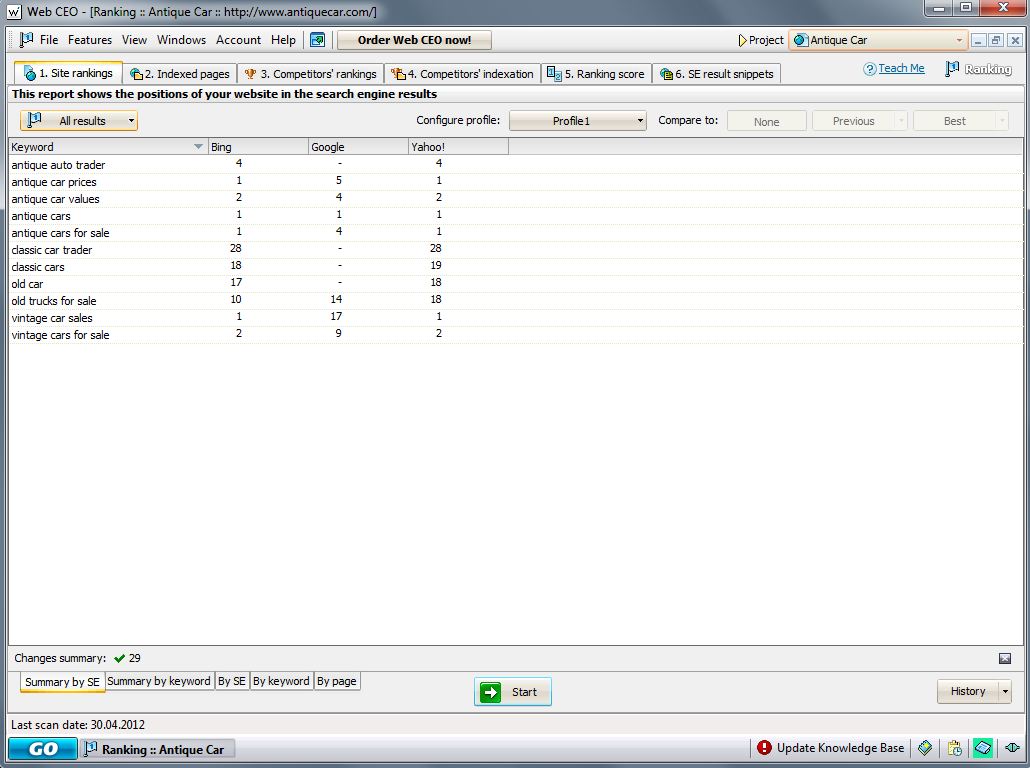Click the diamond tag icon in the status bar
Screen dimensions: 1030x768
tap(925, 748)
